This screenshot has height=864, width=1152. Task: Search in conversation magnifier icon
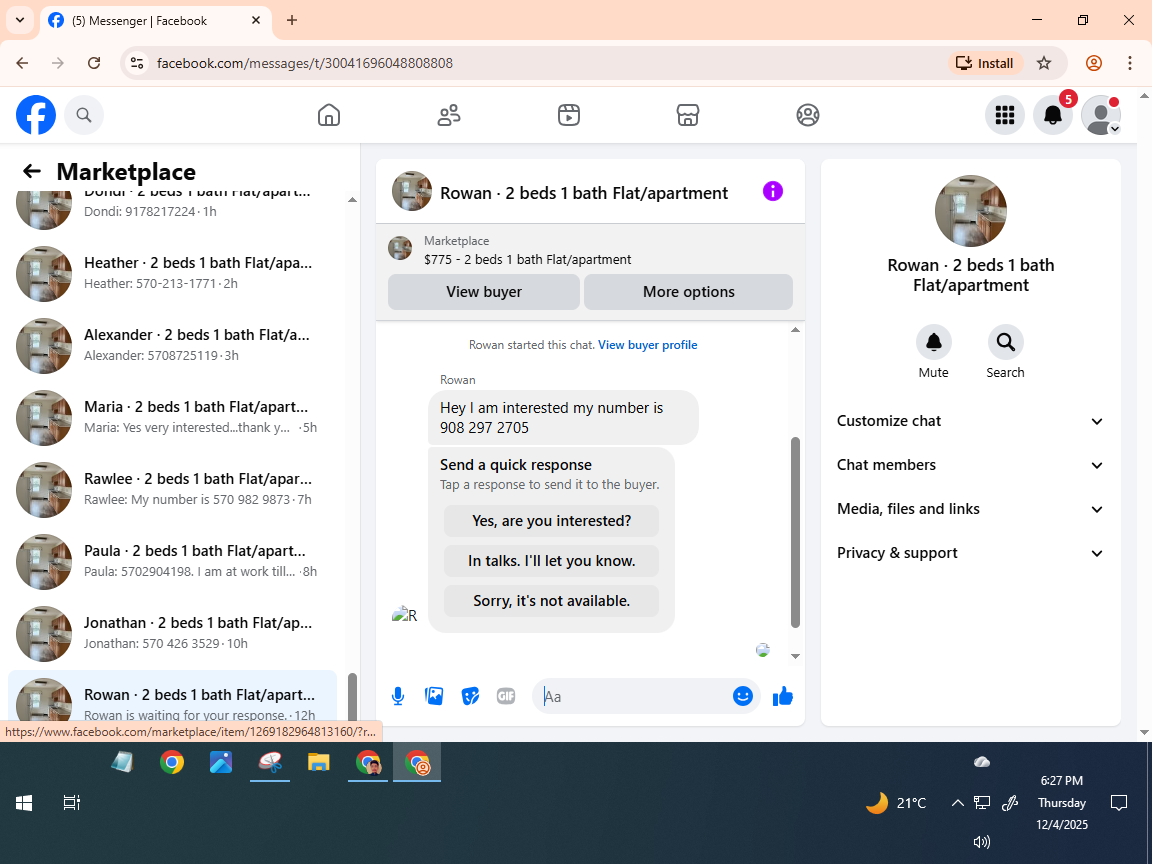(x=1005, y=342)
